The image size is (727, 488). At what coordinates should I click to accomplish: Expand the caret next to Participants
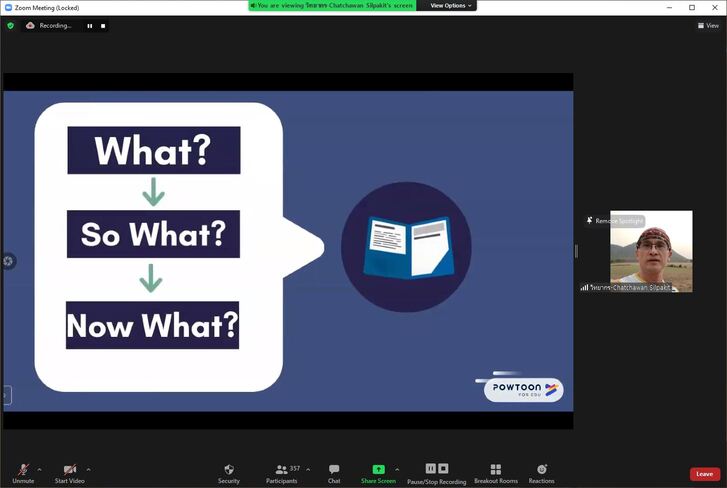pos(308,468)
